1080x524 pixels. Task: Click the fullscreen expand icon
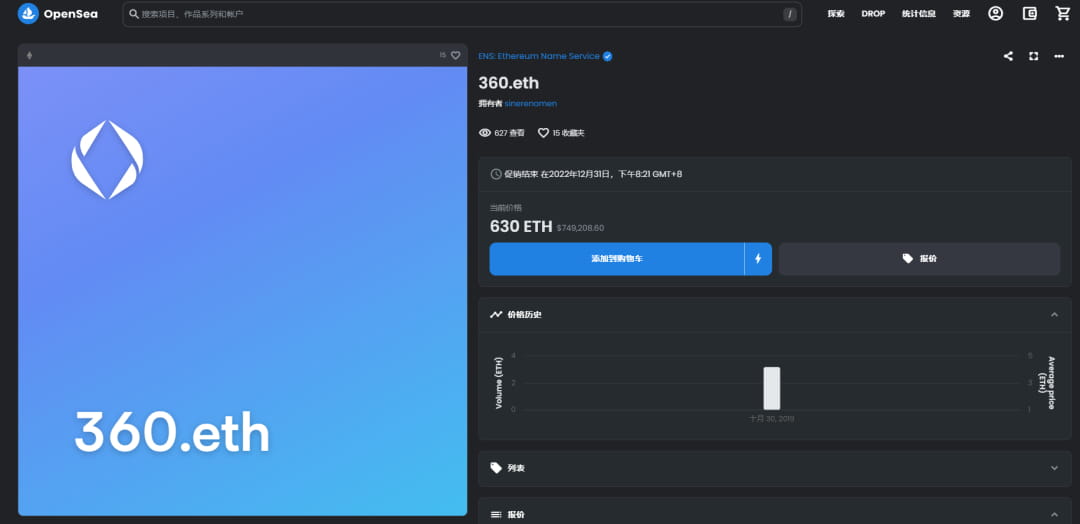[x=1033, y=56]
